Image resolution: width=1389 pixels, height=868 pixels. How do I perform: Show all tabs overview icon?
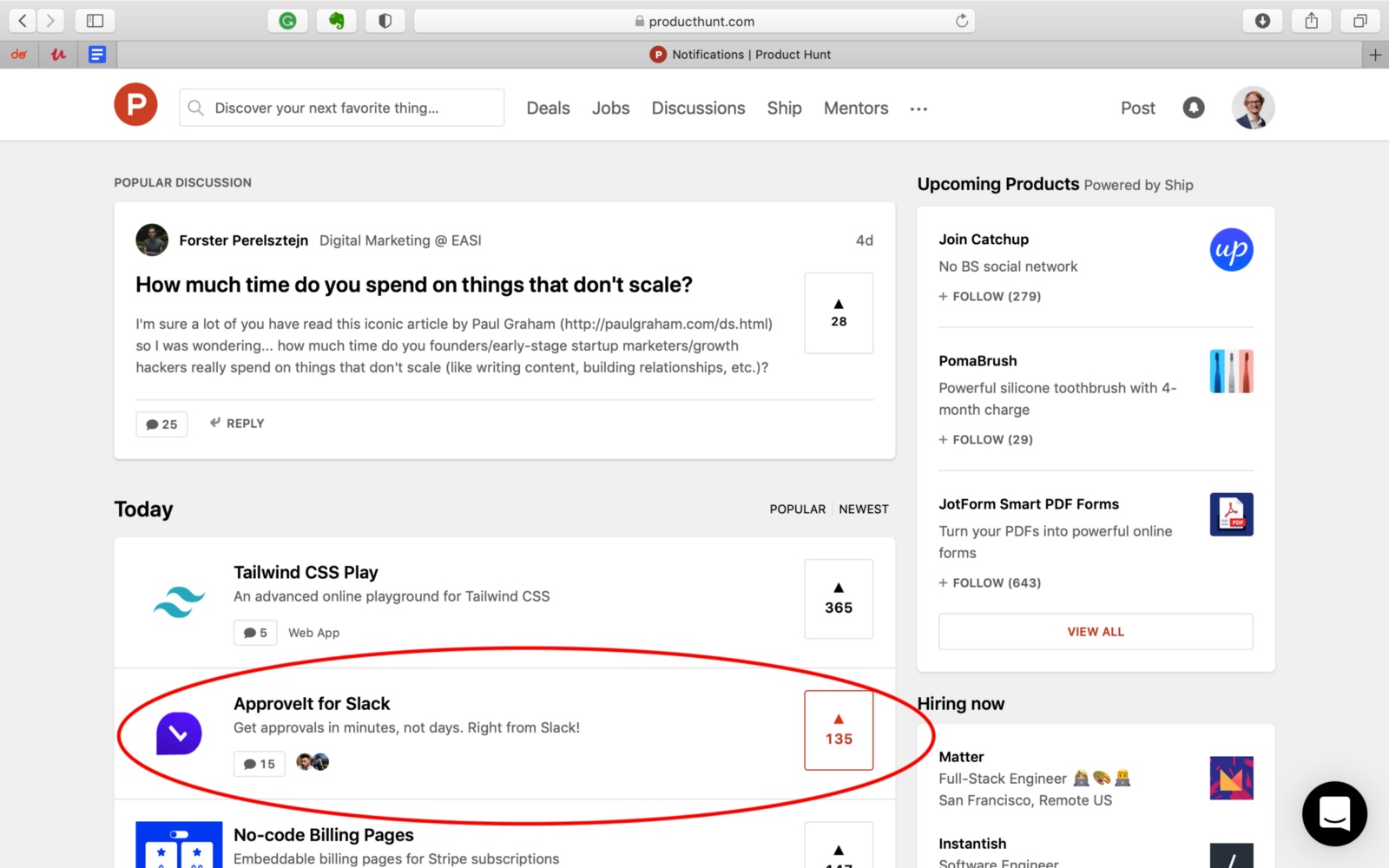pyautogui.click(x=1360, y=21)
